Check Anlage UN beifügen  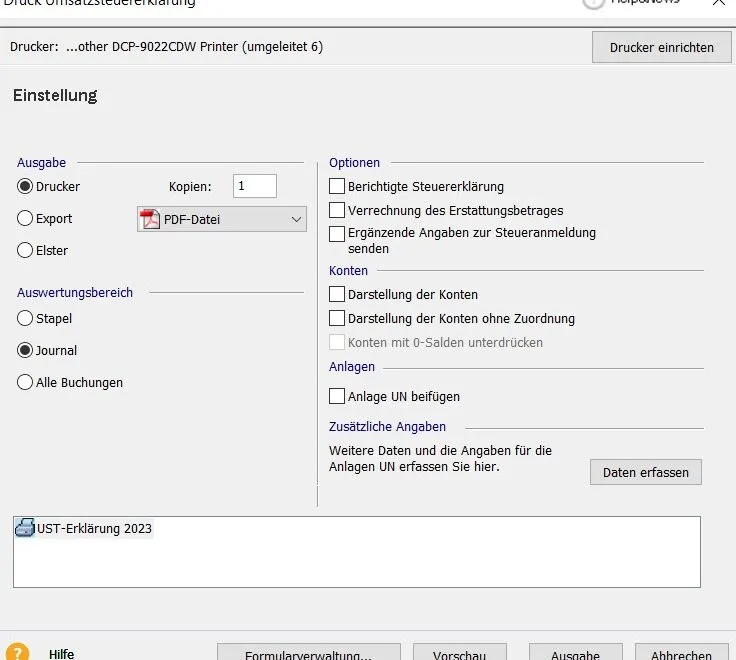[337, 396]
